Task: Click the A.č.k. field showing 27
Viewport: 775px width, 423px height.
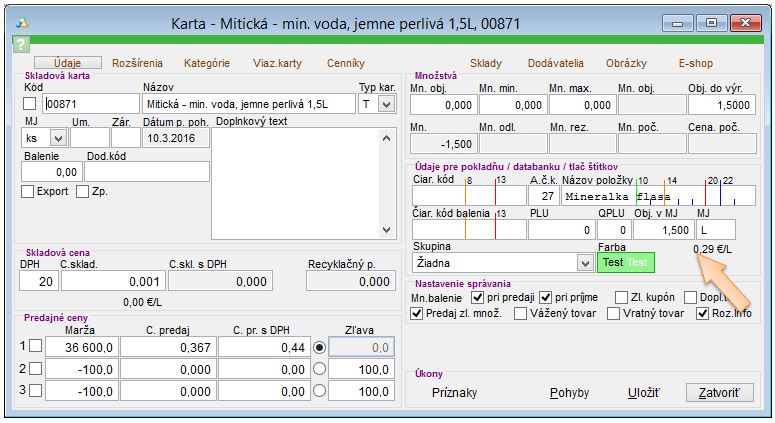Action: coord(544,196)
